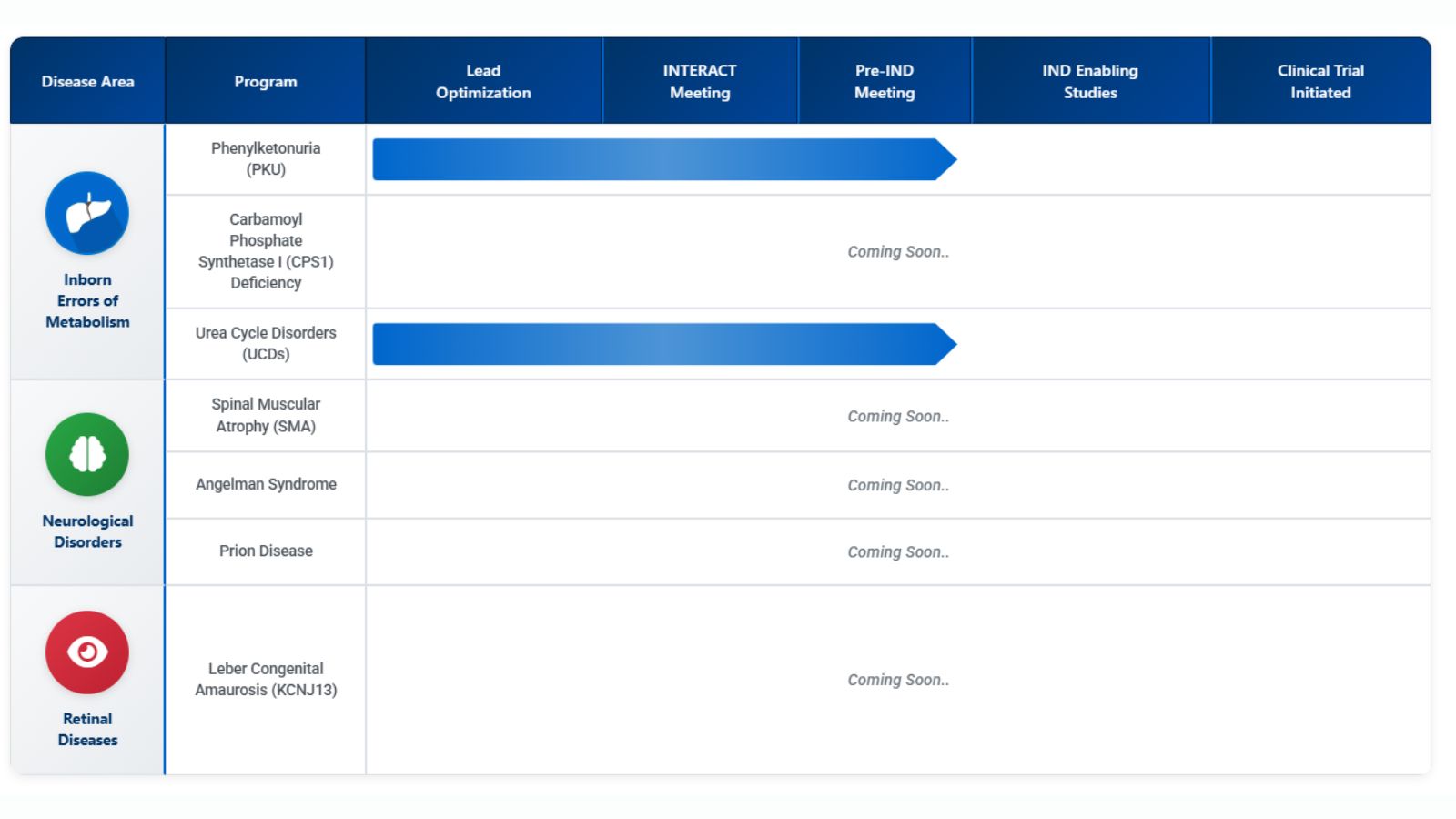Open Carbamoyl Phosphate Synthetase I Deficiency program

pos(266,251)
